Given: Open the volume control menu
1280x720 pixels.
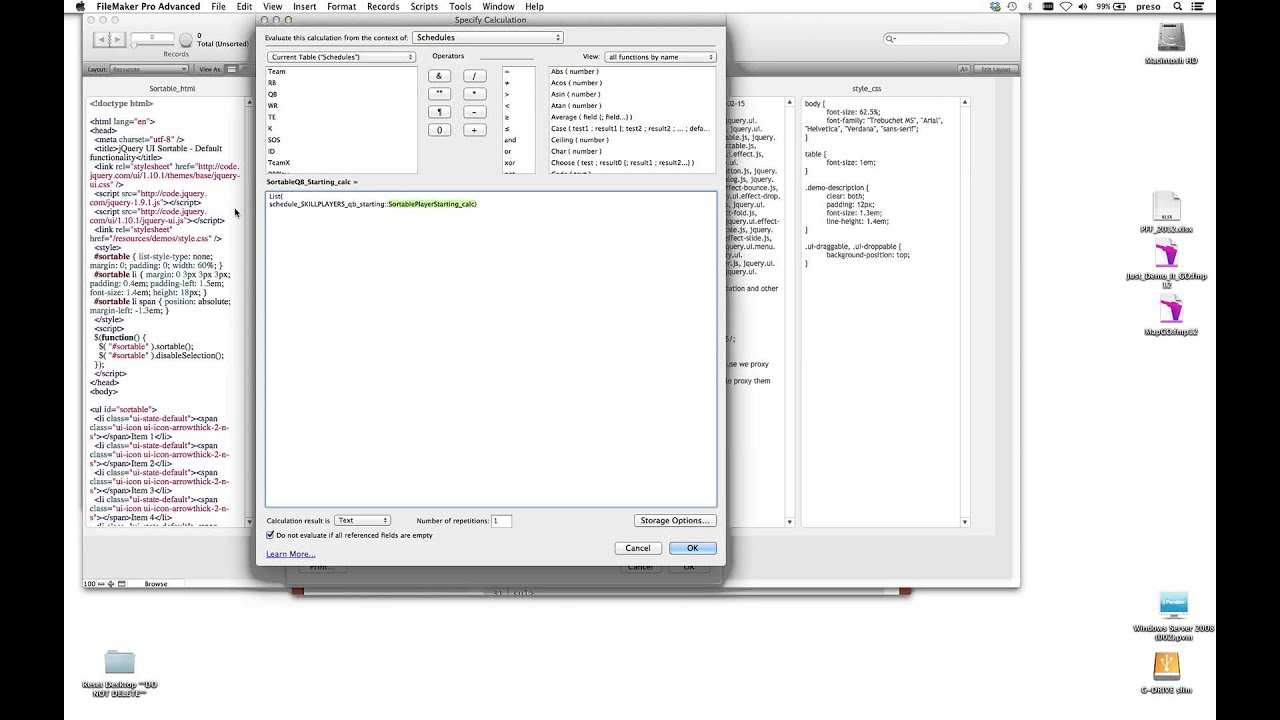Looking at the screenshot, I should (x=1084, y=6).
